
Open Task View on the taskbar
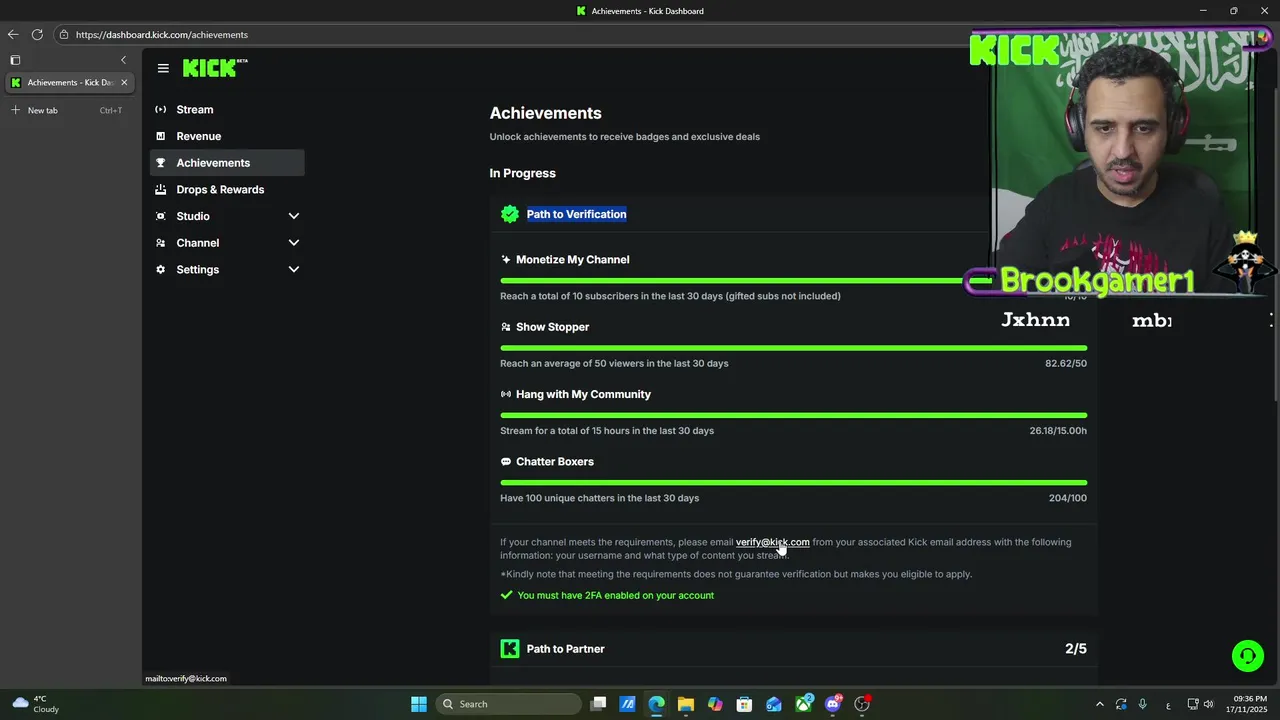point(598,704)
